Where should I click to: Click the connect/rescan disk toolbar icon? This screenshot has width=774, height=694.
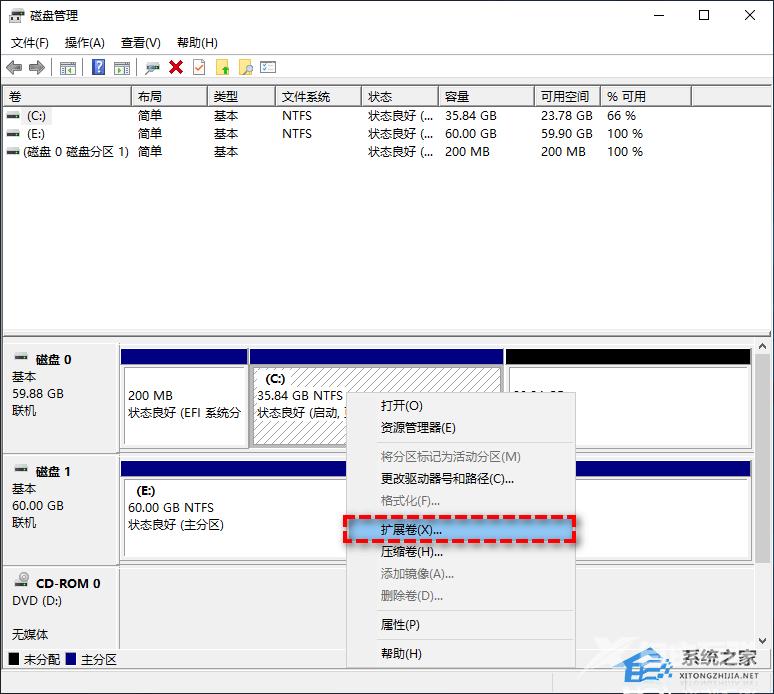pyautogui.click(x=152, y=68)
